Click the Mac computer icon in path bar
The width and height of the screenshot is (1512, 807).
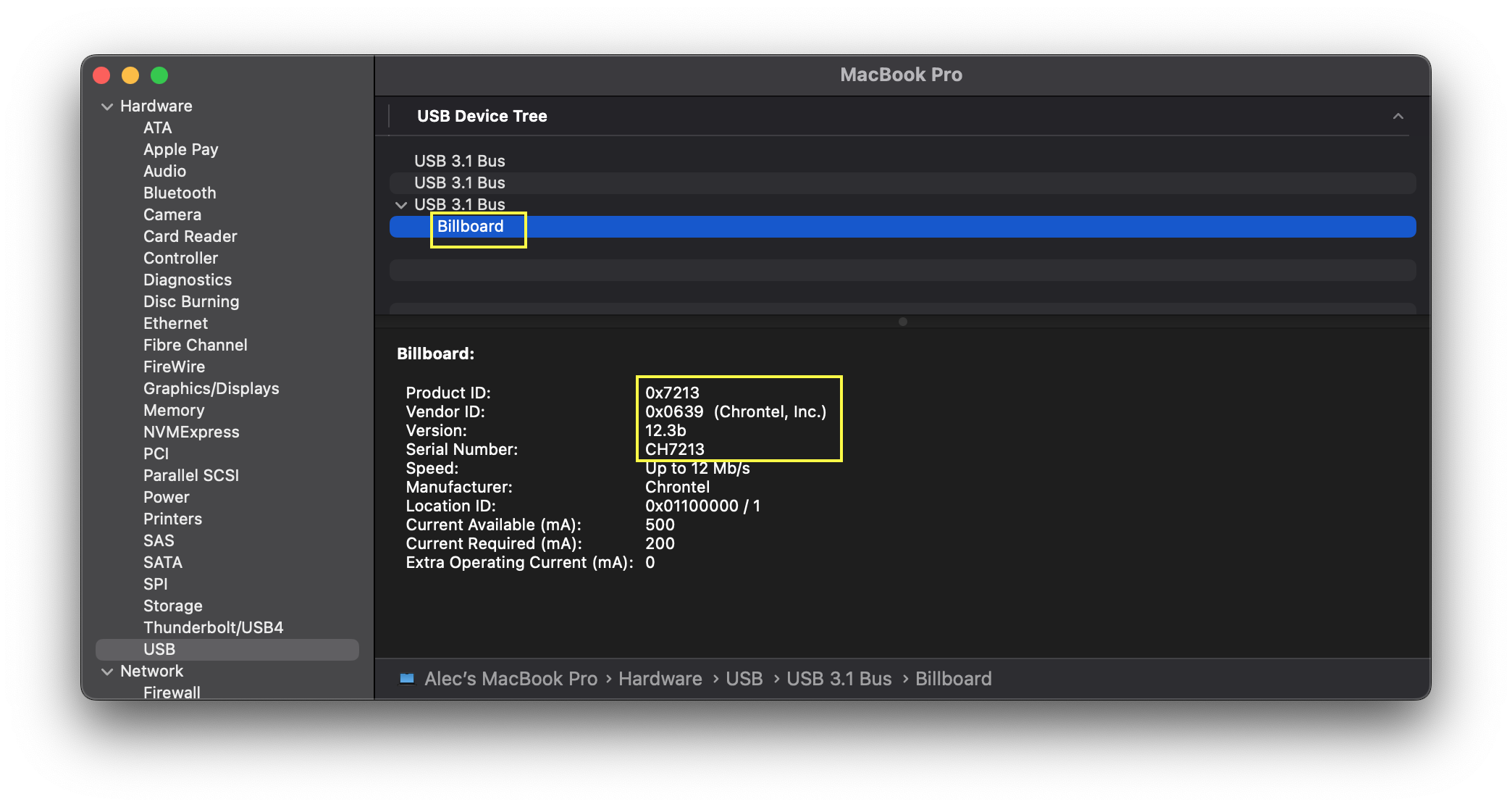click(x=407, y=679)
